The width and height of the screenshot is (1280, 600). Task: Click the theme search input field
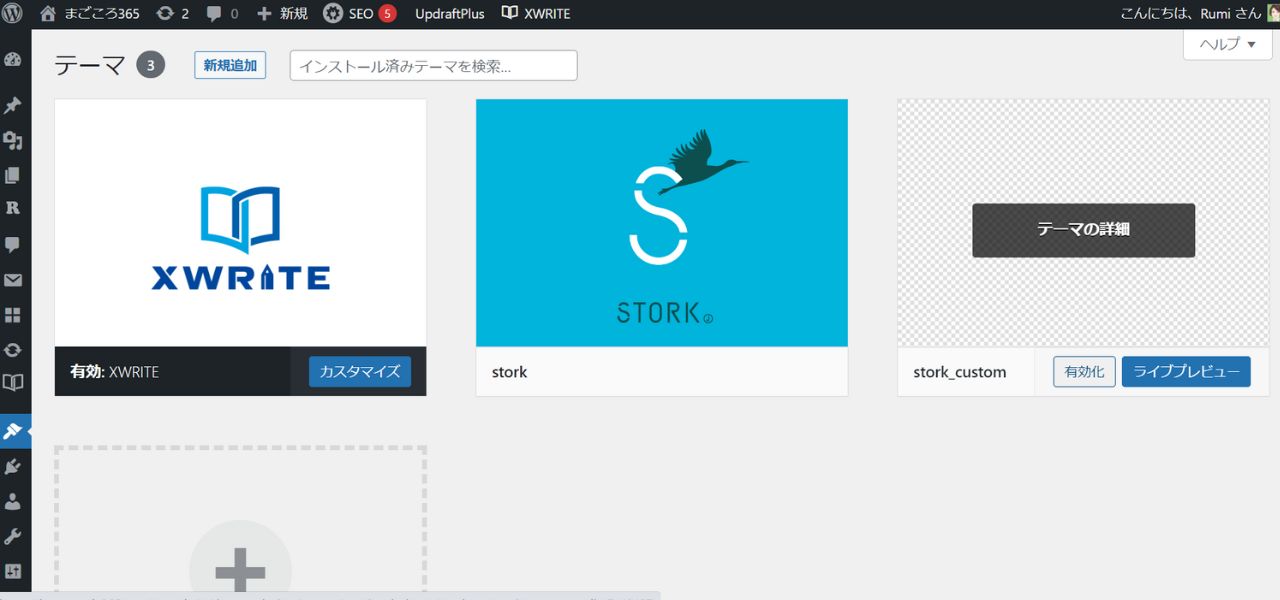(433, 64)
